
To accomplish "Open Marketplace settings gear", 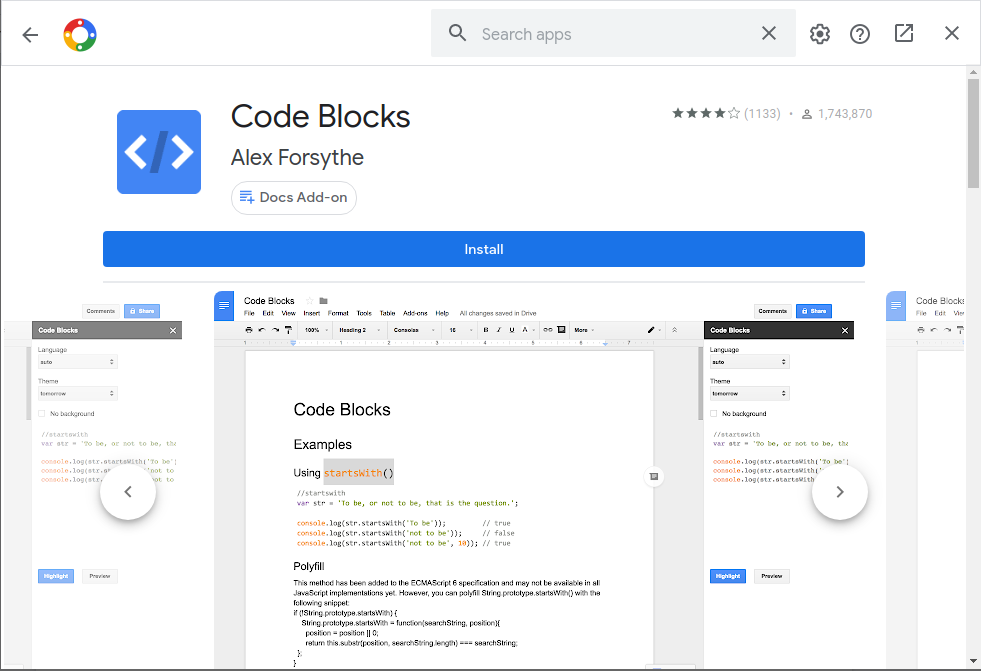I will 820,34.
